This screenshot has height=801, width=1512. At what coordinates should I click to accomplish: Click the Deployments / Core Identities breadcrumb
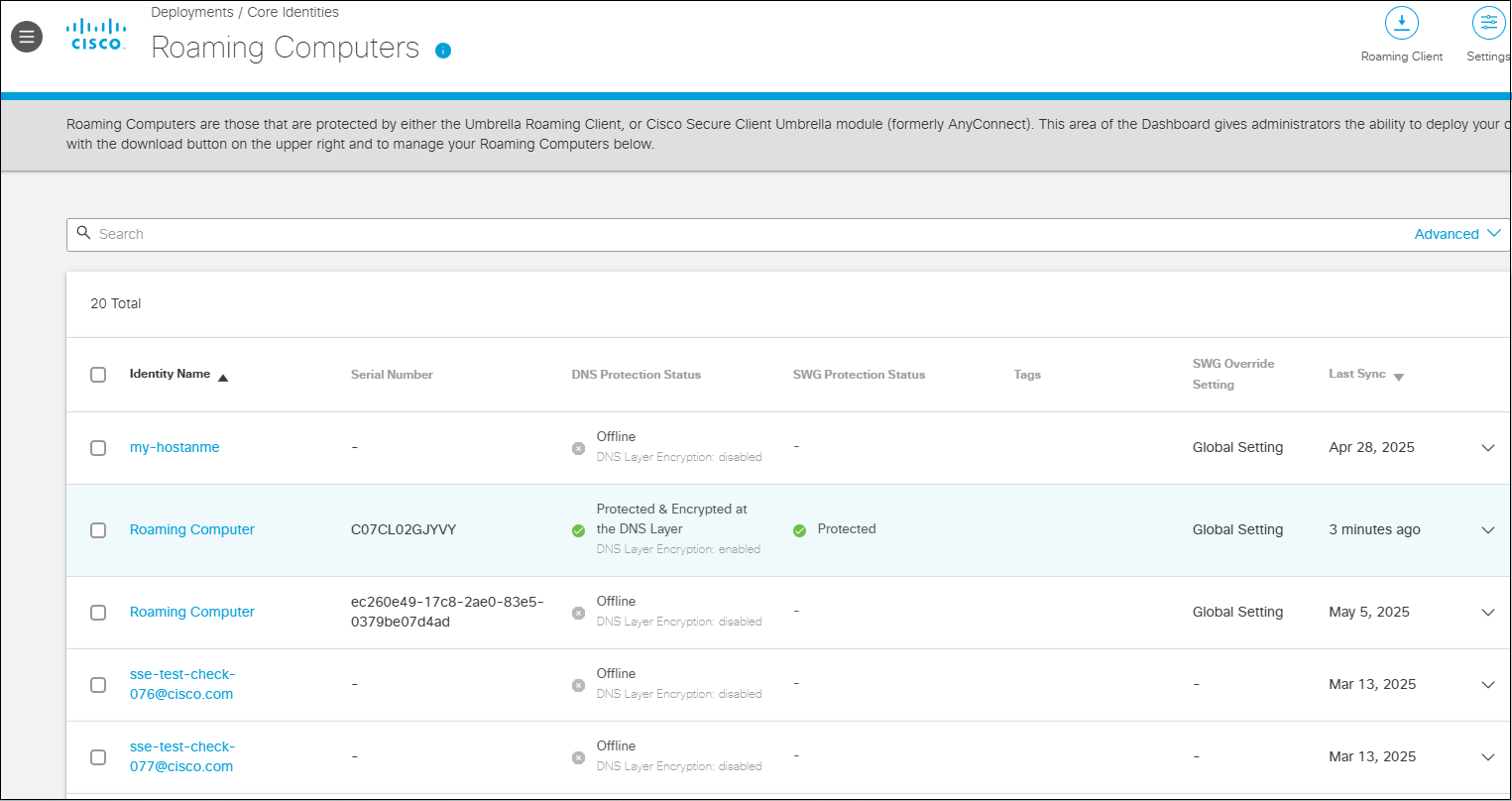point(245,13)
